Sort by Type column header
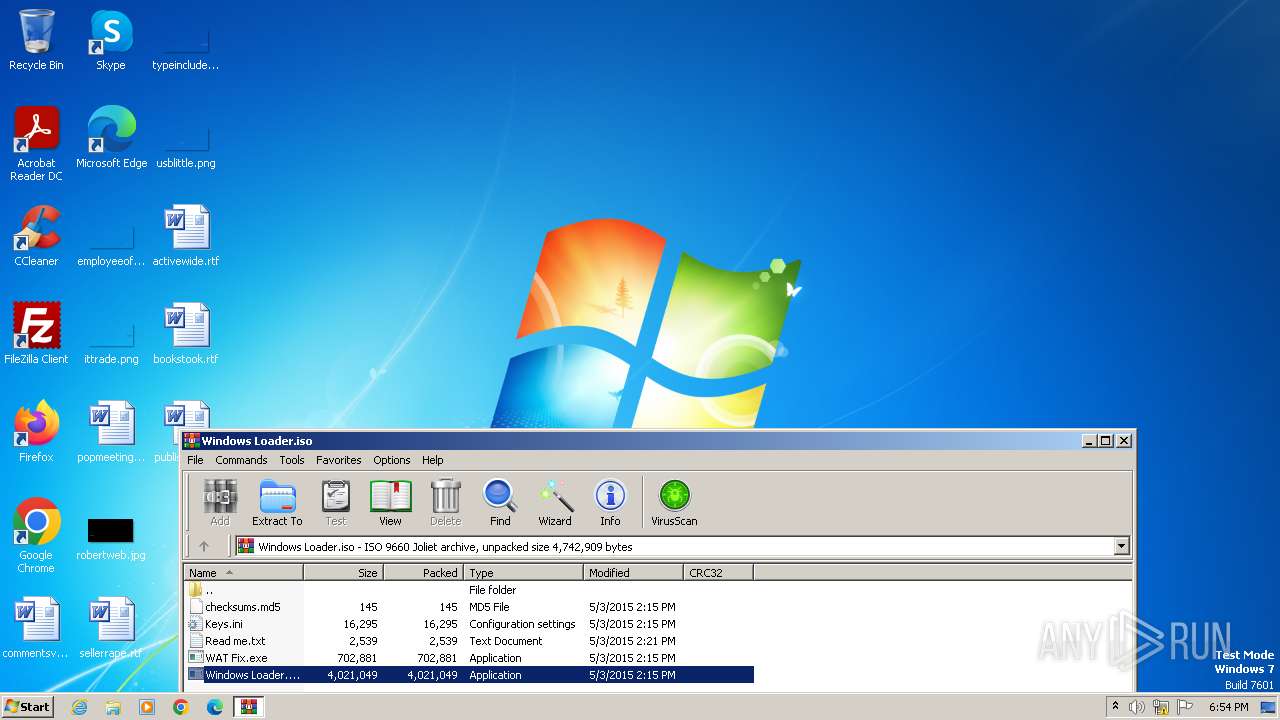 [x=523, y=573]
